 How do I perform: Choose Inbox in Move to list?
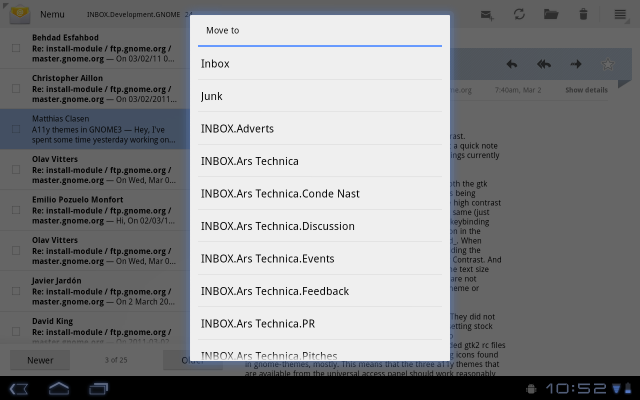(x=320, y=64)
